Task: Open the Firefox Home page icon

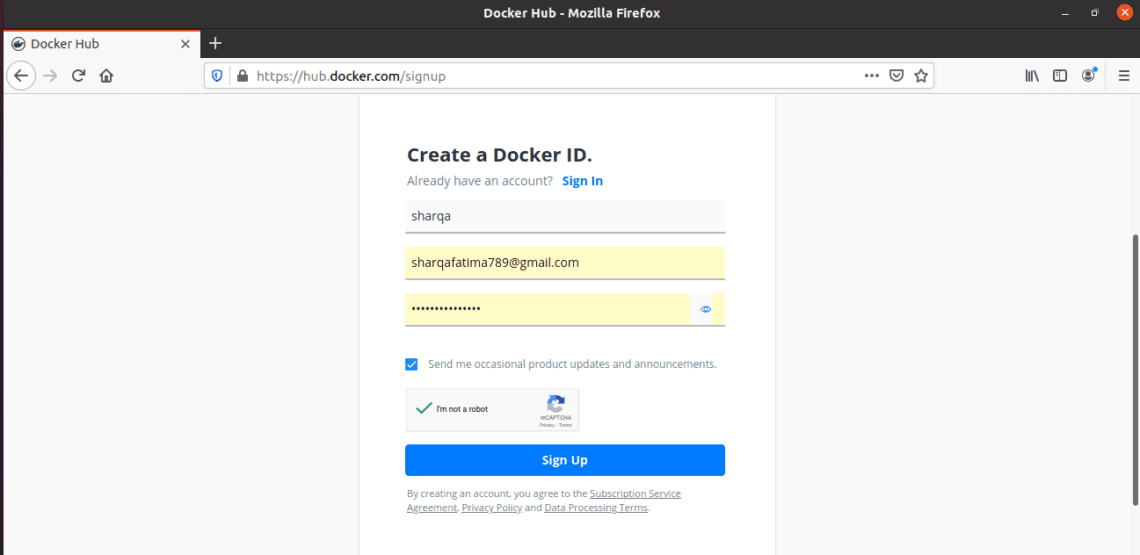Action: [106, 76]
